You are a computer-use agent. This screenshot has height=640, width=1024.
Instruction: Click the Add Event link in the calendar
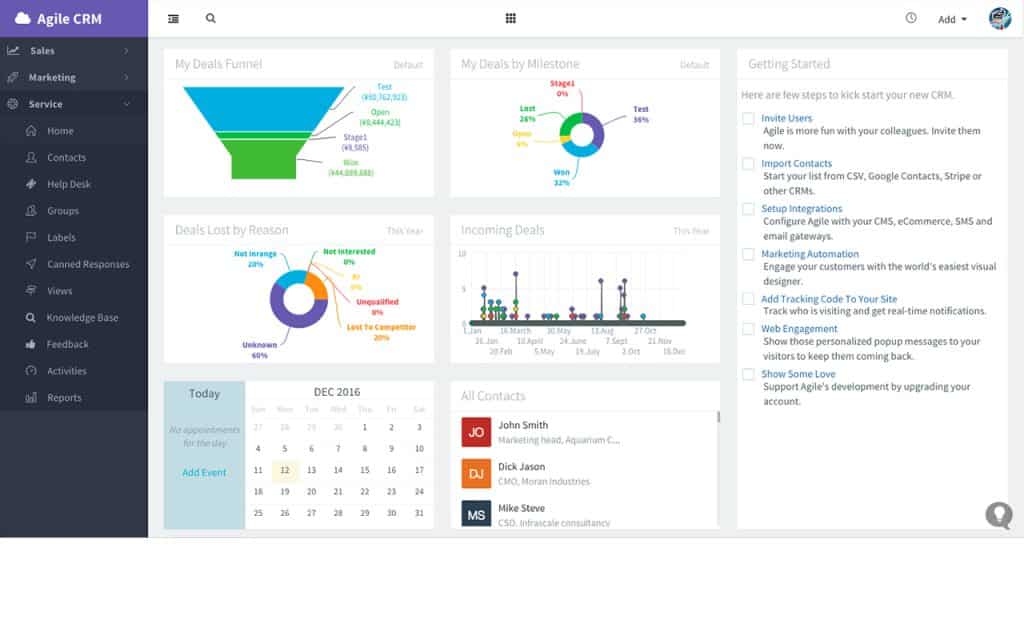pyautogui.click(x=204, y=472)
